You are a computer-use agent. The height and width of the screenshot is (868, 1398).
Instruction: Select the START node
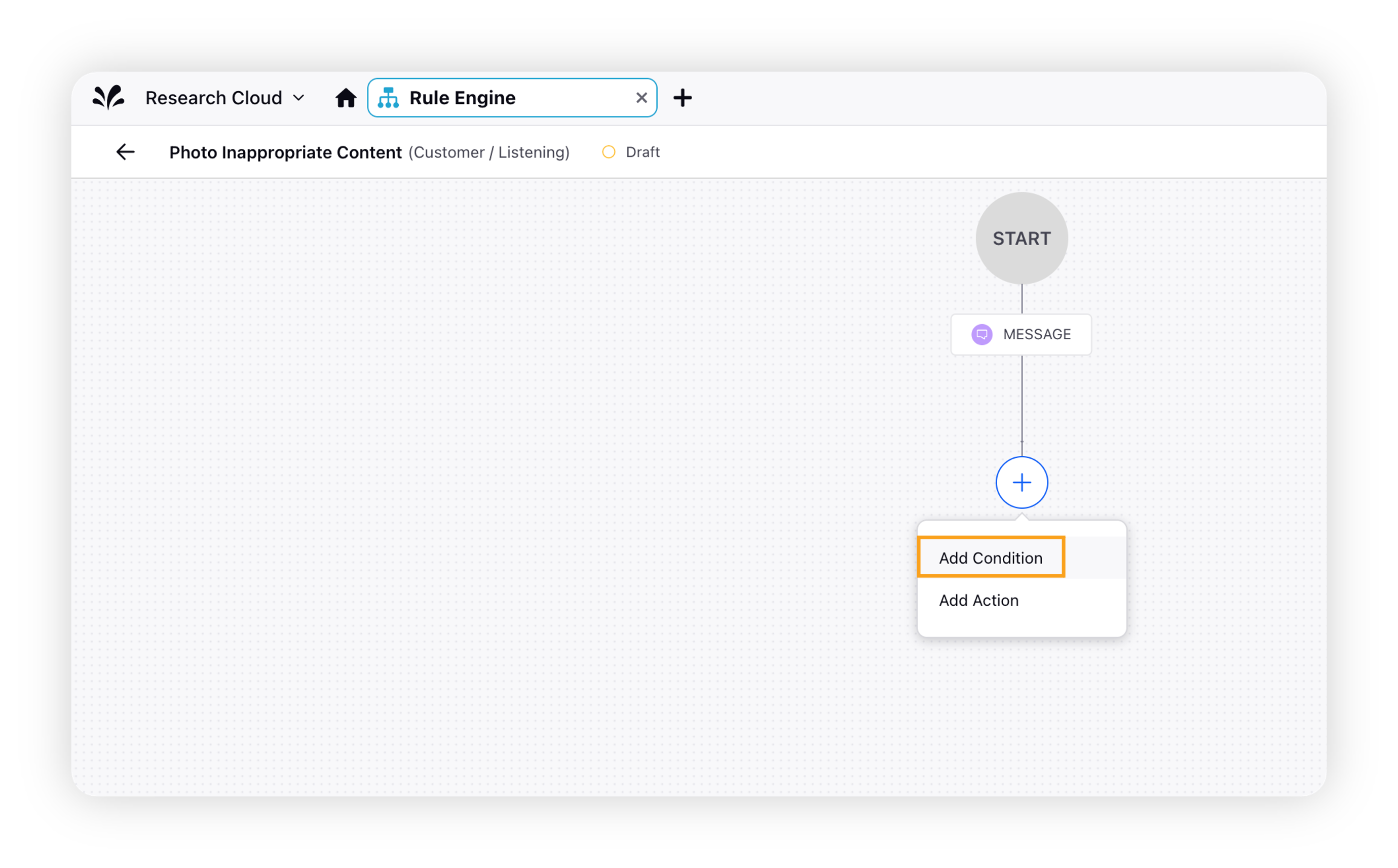(1021, 238)
